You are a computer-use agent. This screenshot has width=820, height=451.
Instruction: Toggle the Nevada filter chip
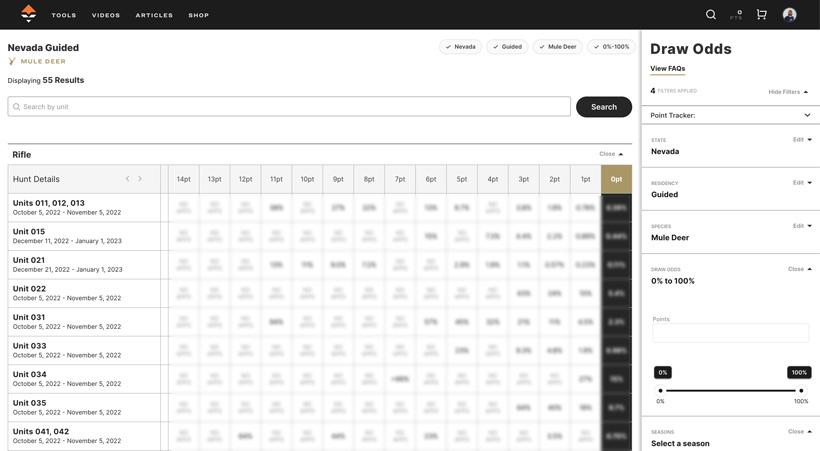tap(460, 47)
